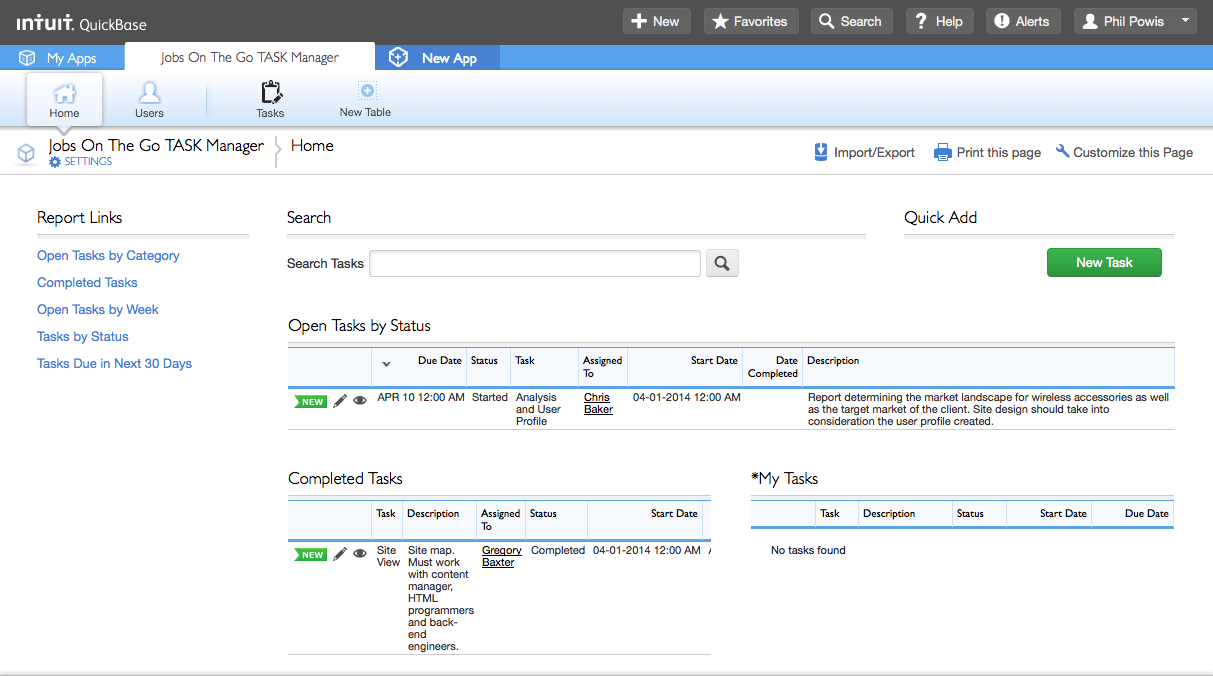Click the magnifier search button beside Search Tasks
The height and width of the screenshot is (676, 1213).
pos(722,263)
